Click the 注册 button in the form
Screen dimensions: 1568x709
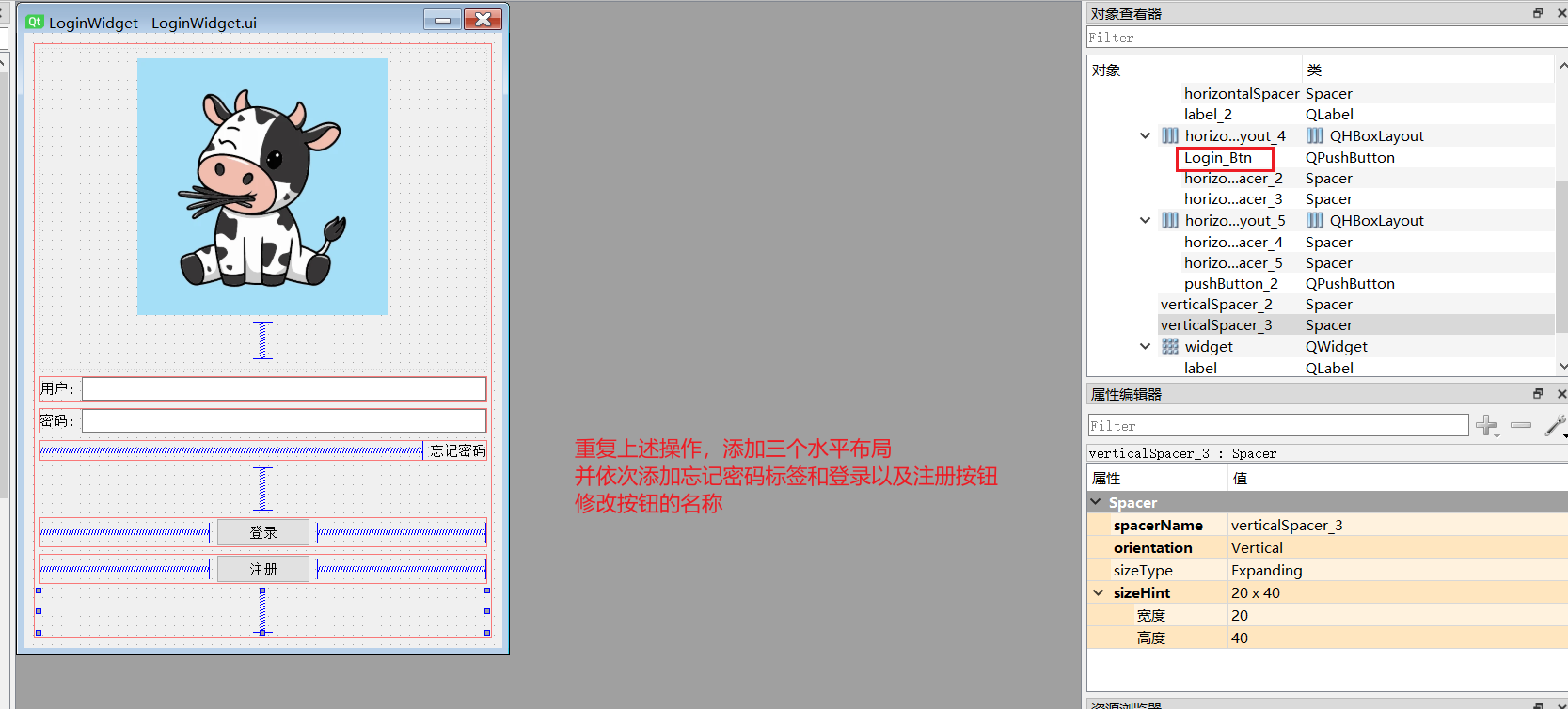[263, 569]
